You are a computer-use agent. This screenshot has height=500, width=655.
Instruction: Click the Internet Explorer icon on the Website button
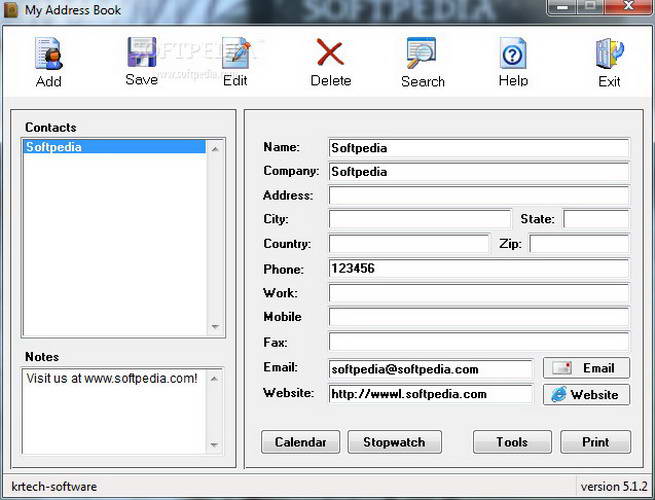[x=559, y=394]
